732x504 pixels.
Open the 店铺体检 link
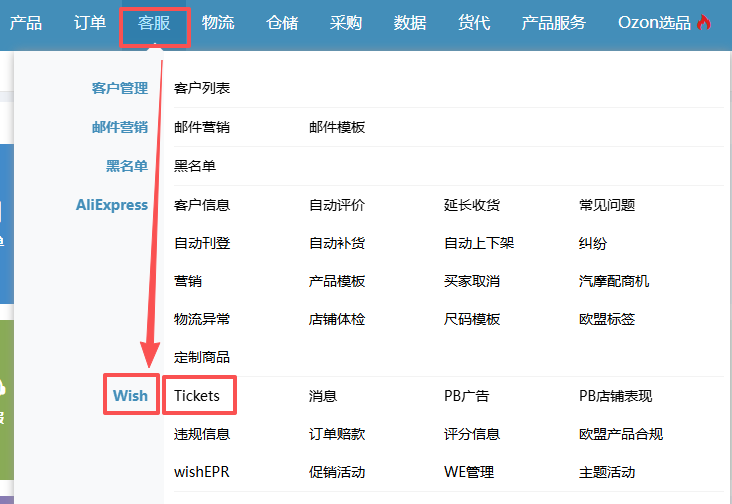click(x=337, y=319)
